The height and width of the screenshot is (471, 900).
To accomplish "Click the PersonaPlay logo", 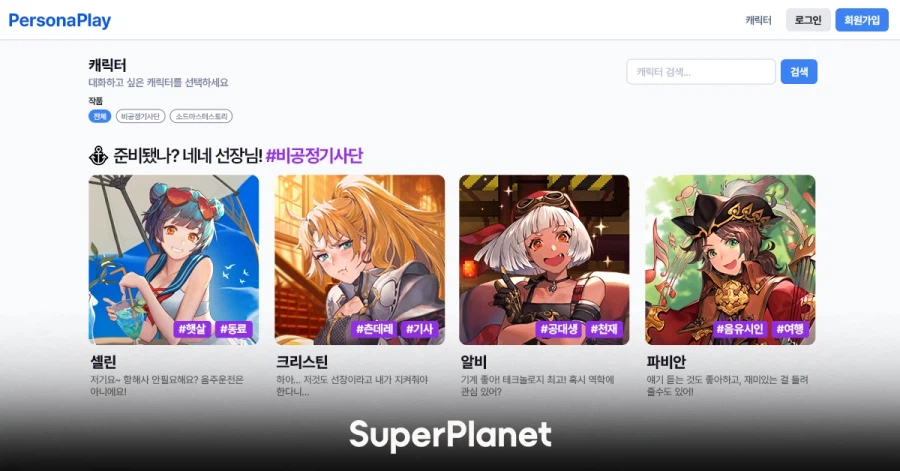I will point(60,21).
